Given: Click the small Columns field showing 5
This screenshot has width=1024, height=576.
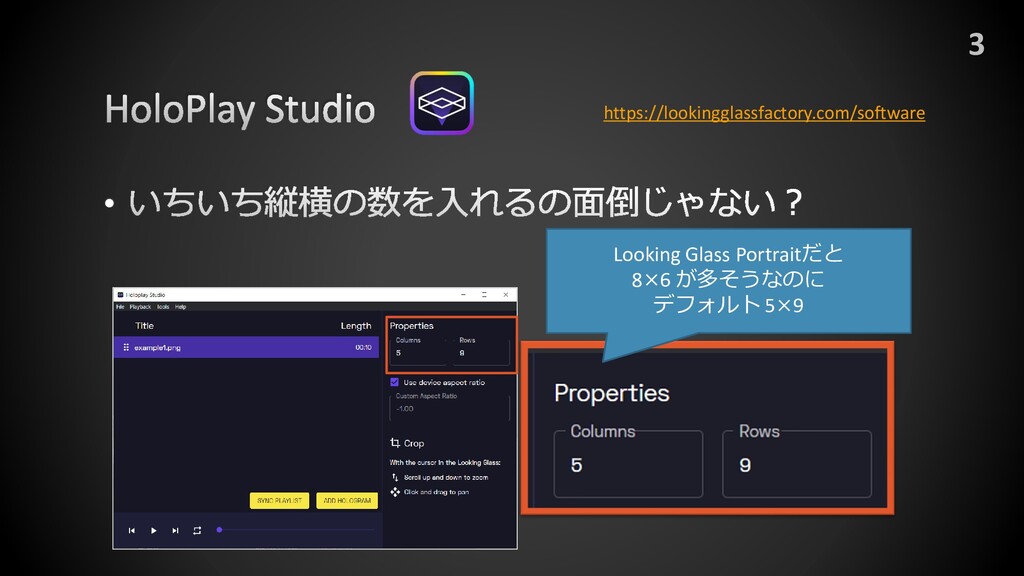Looking at the screenshot, I should [x=419, y=353].
